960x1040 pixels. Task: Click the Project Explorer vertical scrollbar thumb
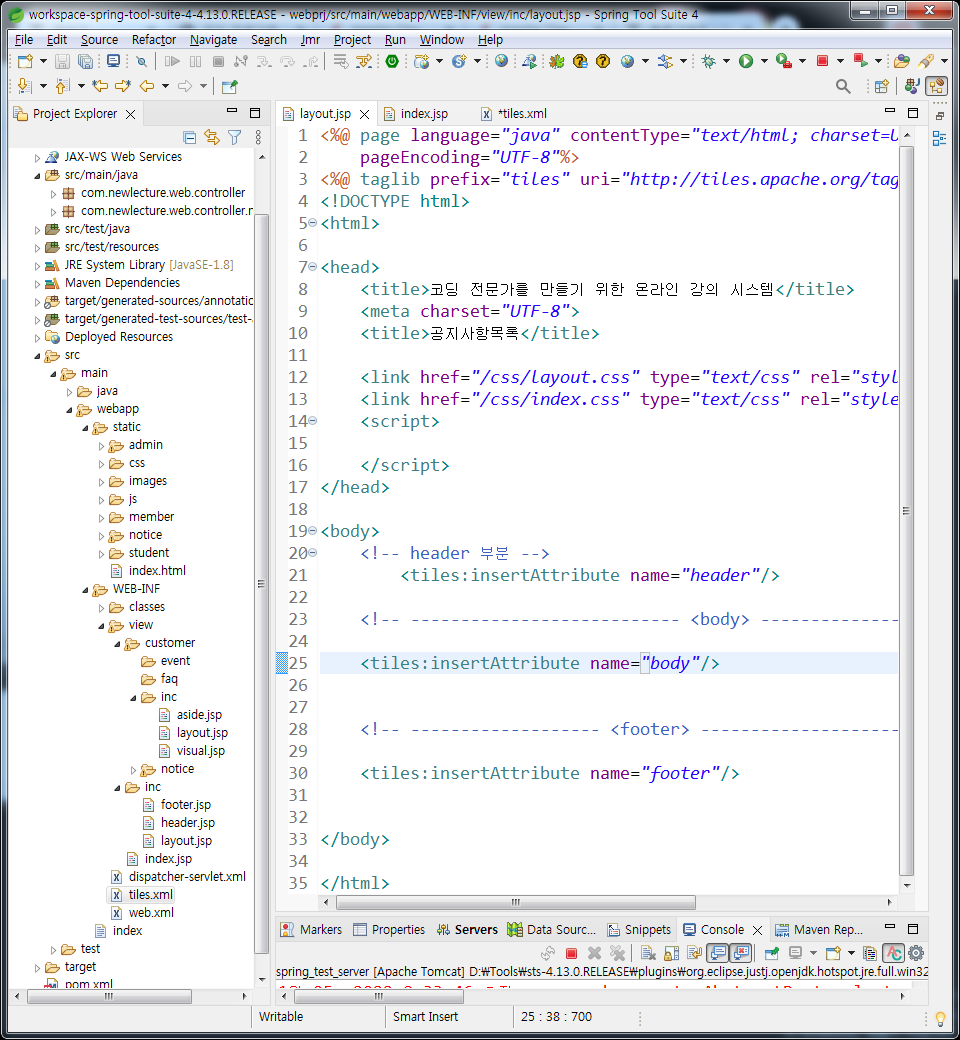click(x=261, y=584)
